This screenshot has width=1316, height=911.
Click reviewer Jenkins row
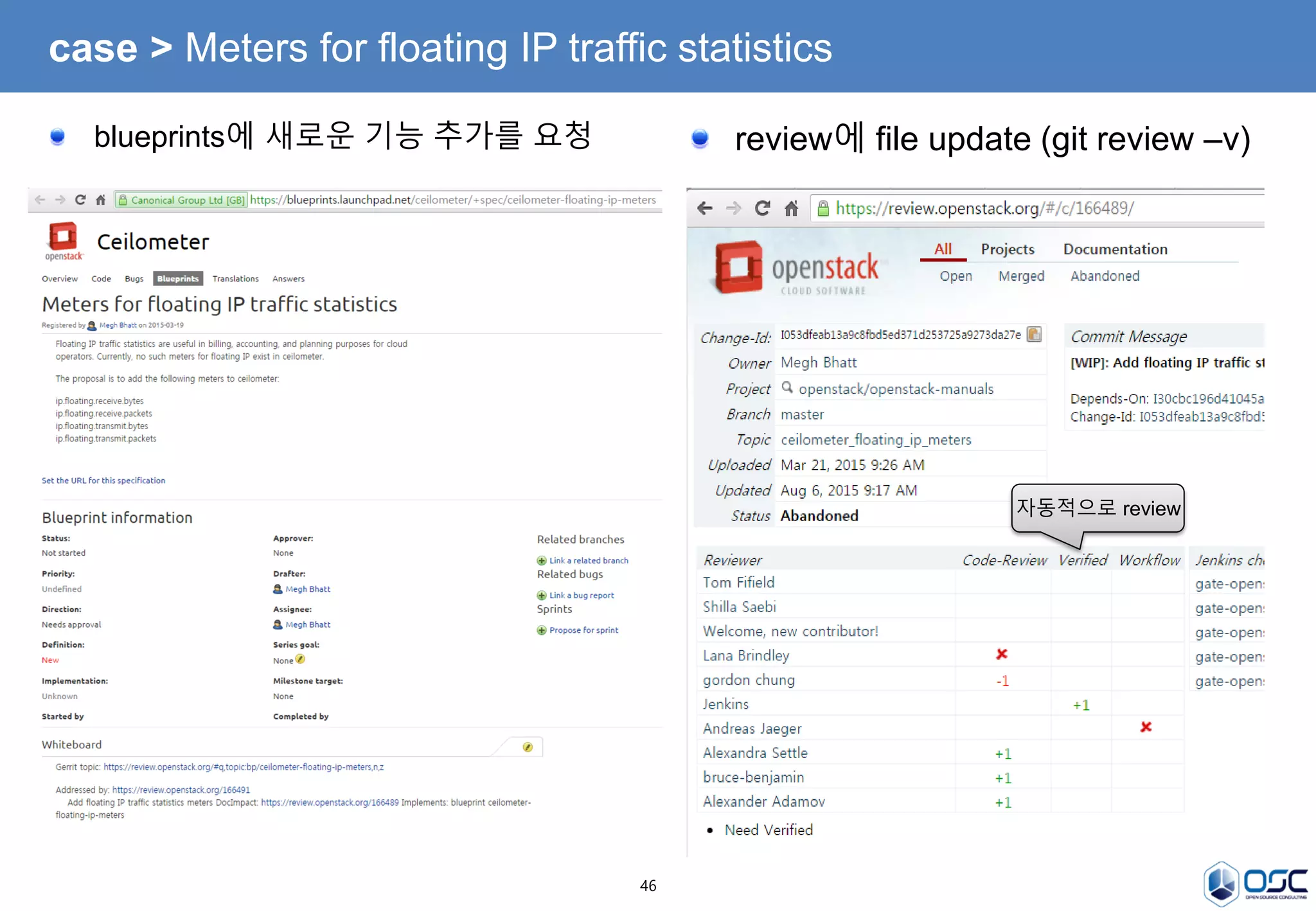[941, 705]
